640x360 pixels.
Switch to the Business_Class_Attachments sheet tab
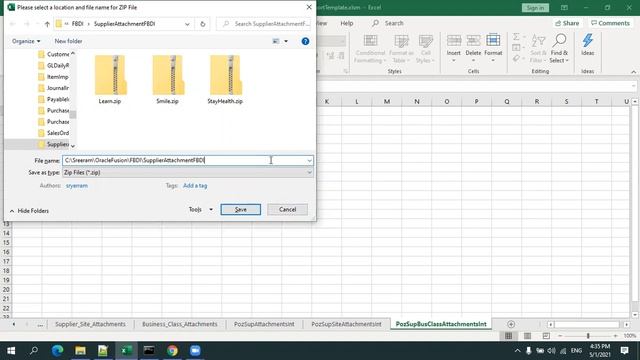point(180,324)
